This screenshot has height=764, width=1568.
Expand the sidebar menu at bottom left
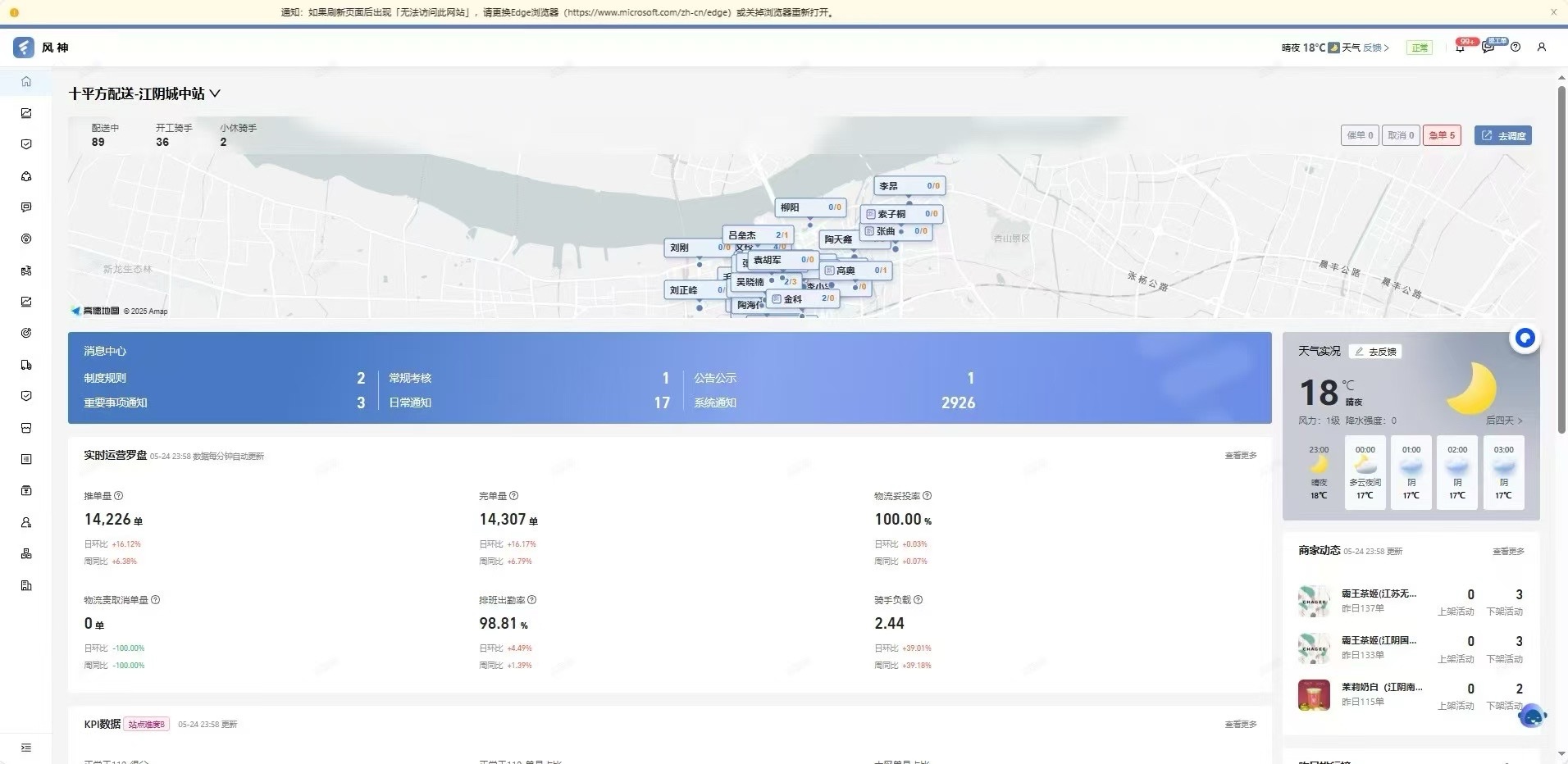coord(26,748)
